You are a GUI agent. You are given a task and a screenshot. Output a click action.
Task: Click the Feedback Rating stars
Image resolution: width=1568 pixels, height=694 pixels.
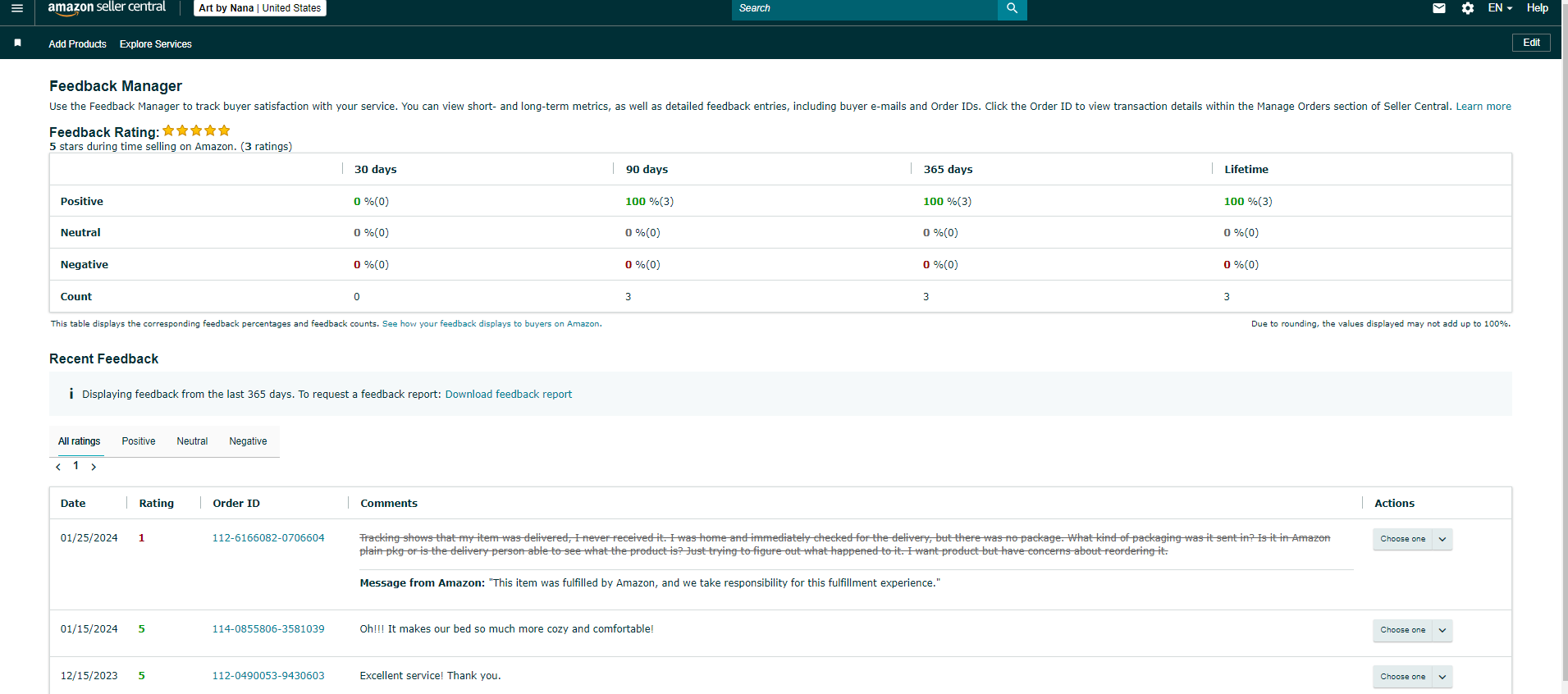[x=196, y=130]
